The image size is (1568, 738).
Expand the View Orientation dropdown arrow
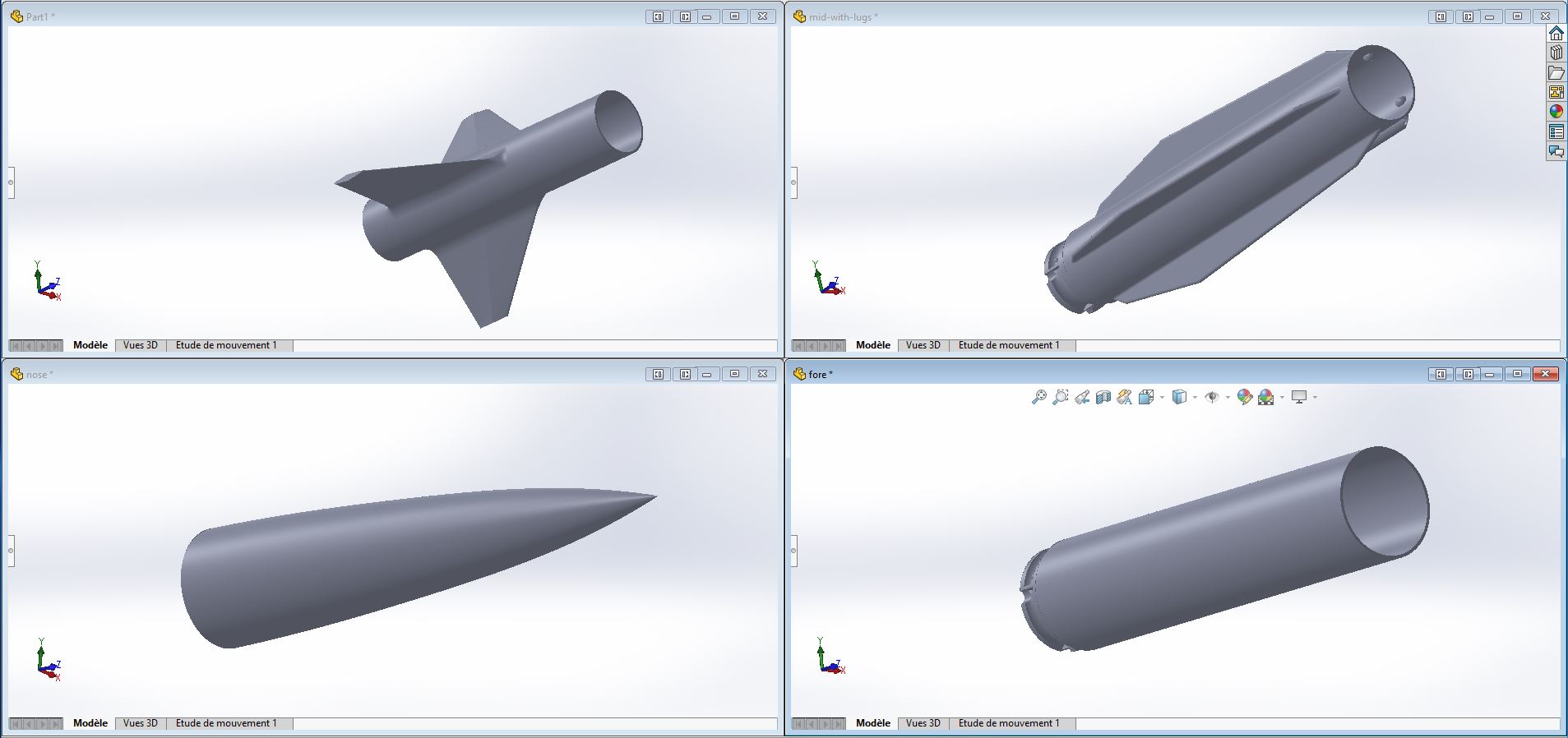[x=1162, y=398]
